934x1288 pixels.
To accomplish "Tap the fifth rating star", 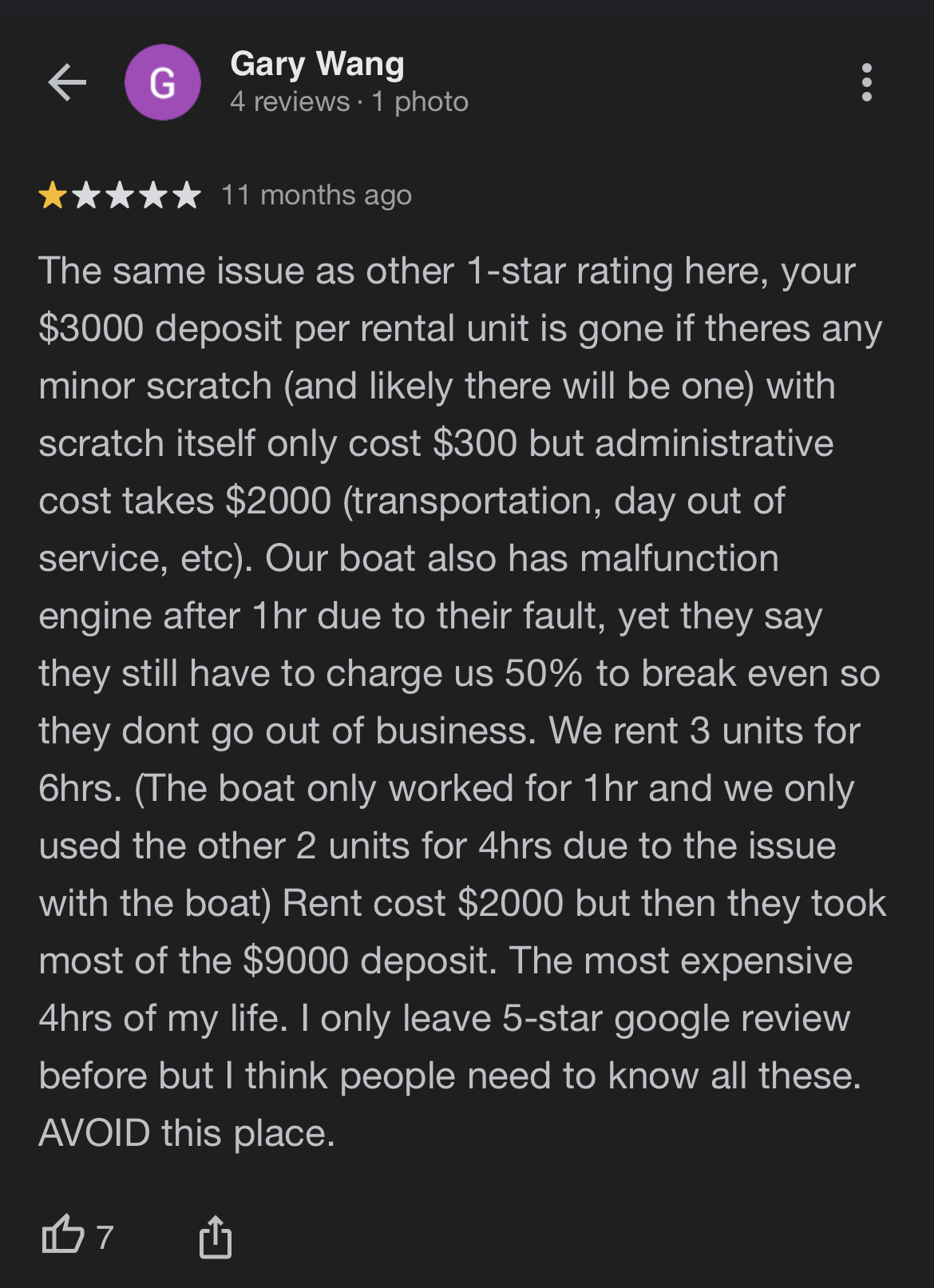I will [x=187, y=195].
